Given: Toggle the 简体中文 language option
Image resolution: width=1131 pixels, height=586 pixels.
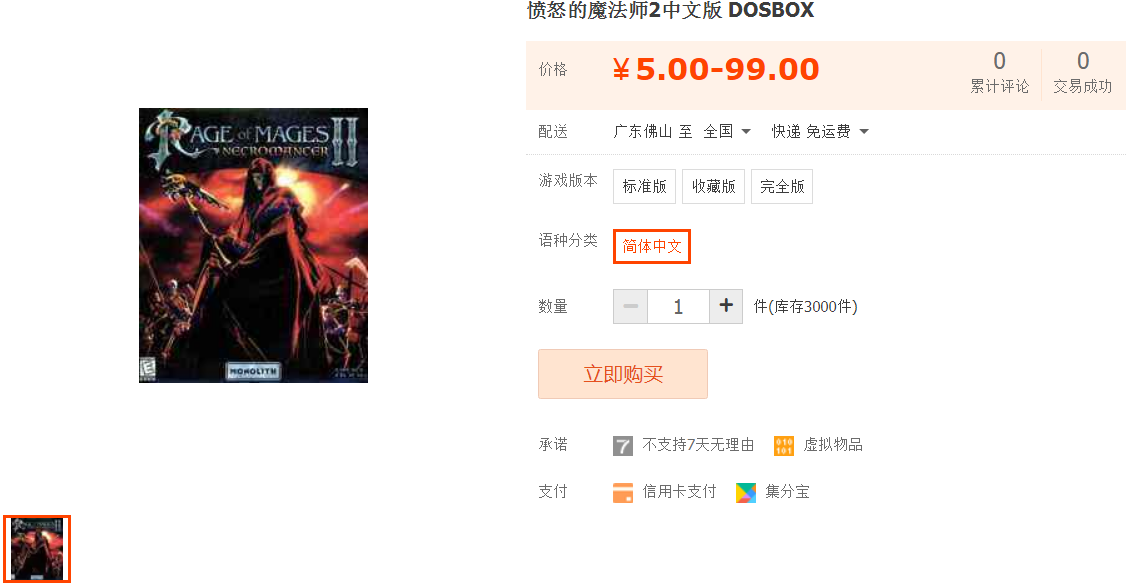Looking at the screenshot, I should click(652, 246).
